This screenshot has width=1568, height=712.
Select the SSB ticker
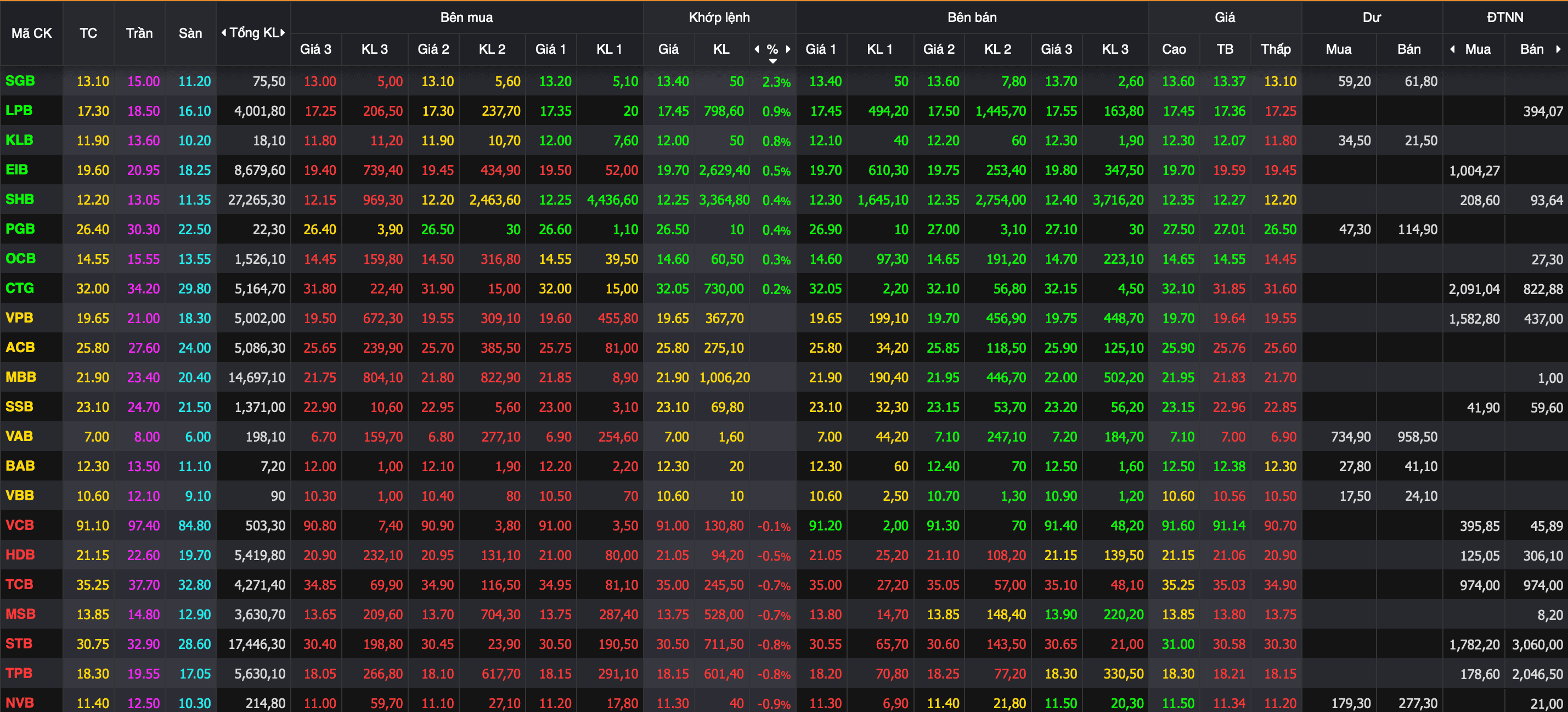pos(20,406)
